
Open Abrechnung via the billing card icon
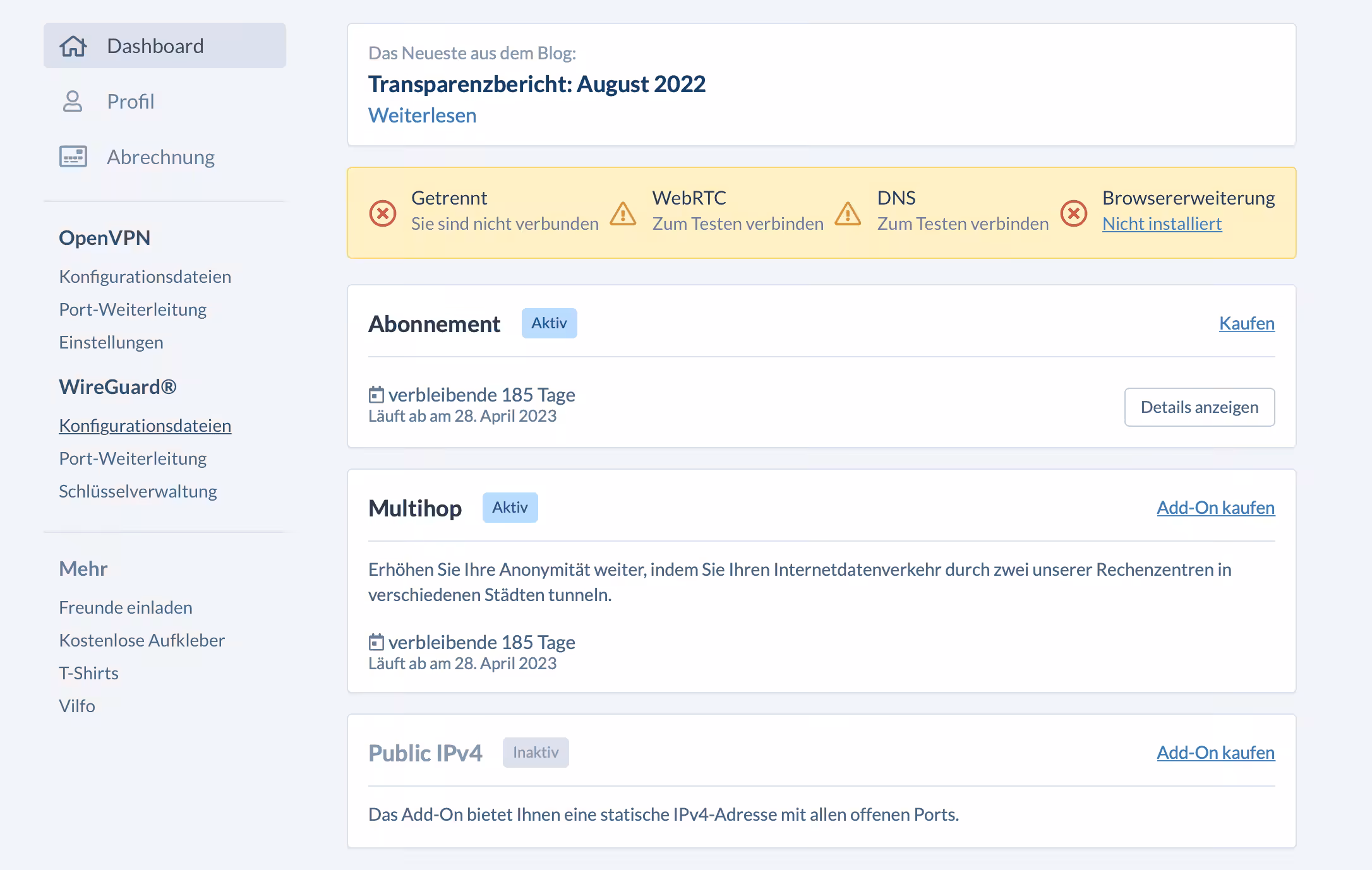[73, 157]
